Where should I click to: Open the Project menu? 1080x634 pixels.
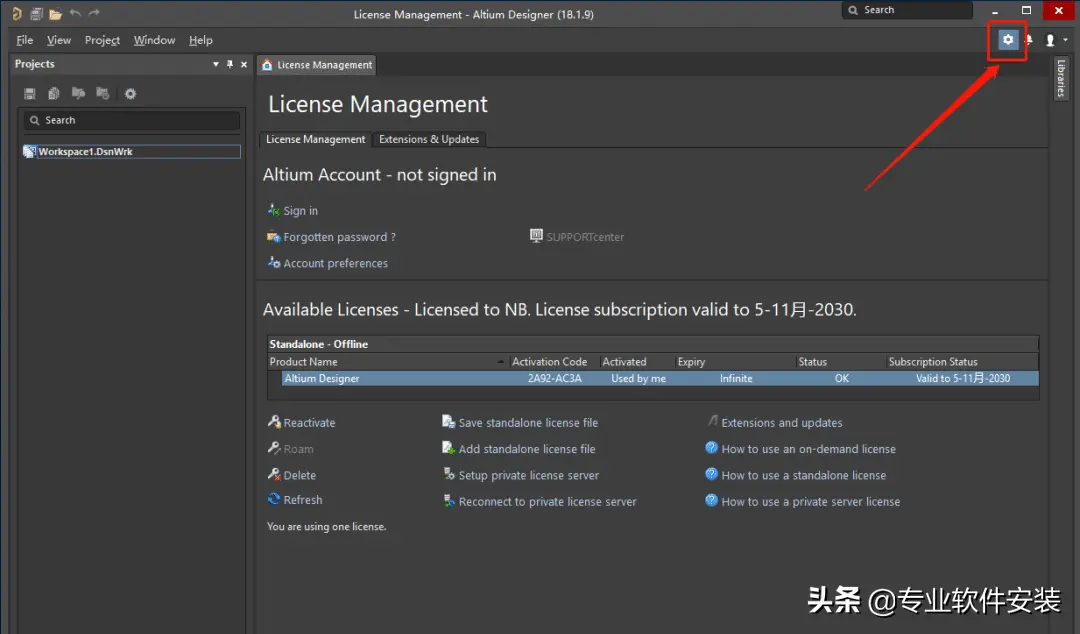[x=102, y=40]
